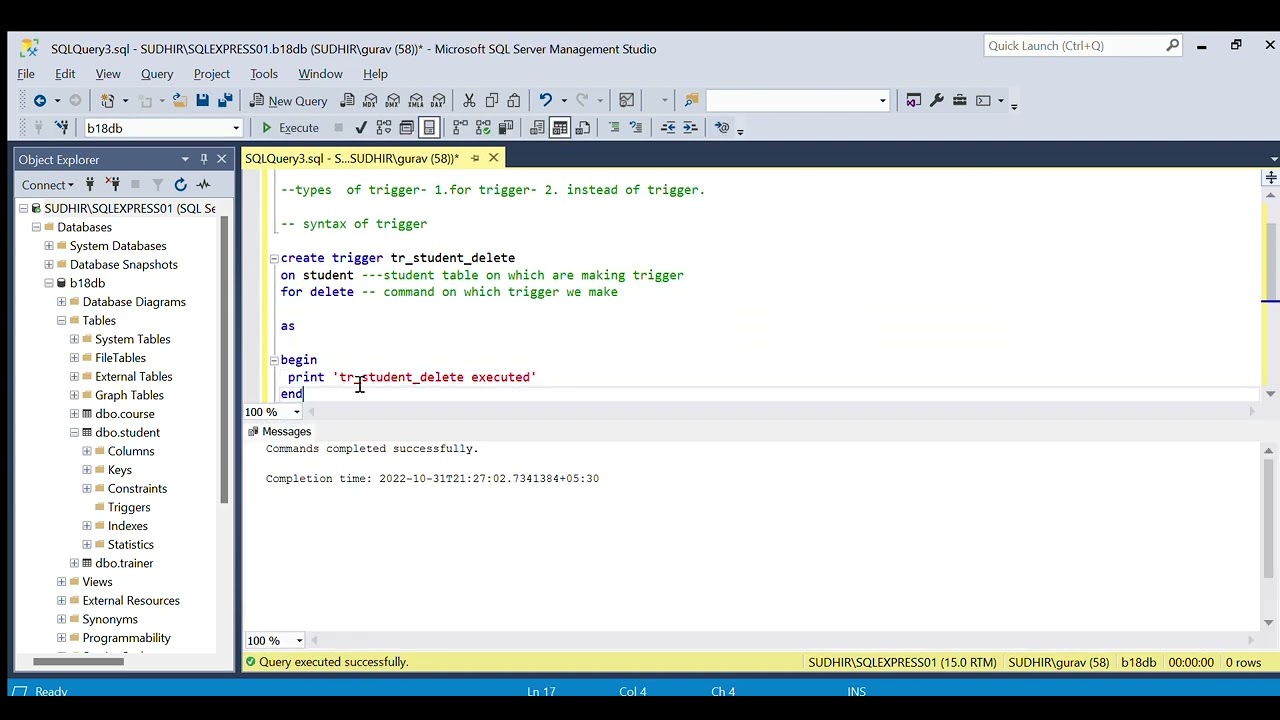
Task: Expand the System Databases node
Action: click(x=49, y=246)
